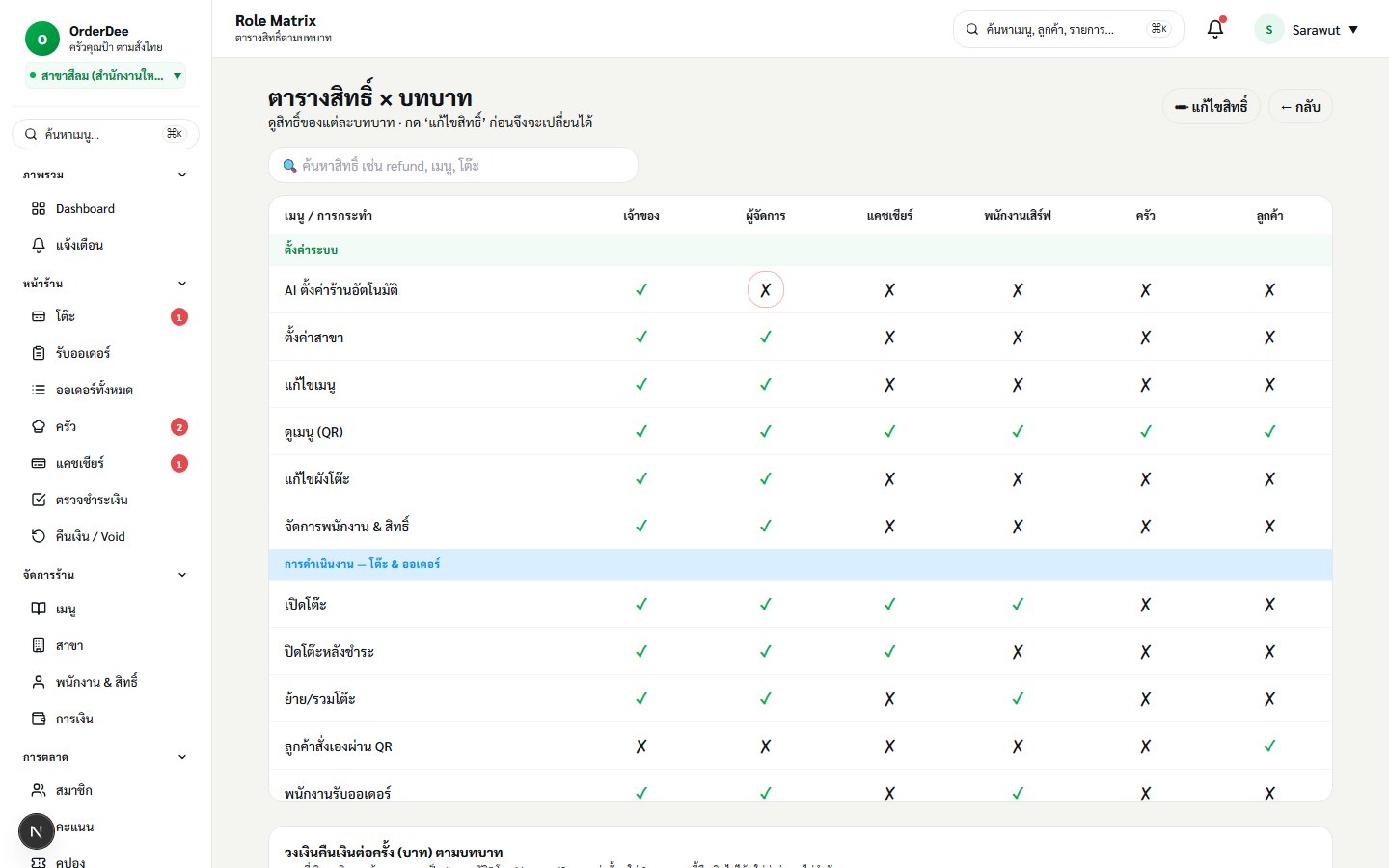Click the ครัว chef hat icon
Image resolution: width=1389 pixels, height=868 pixels.
tap(39, 426)
